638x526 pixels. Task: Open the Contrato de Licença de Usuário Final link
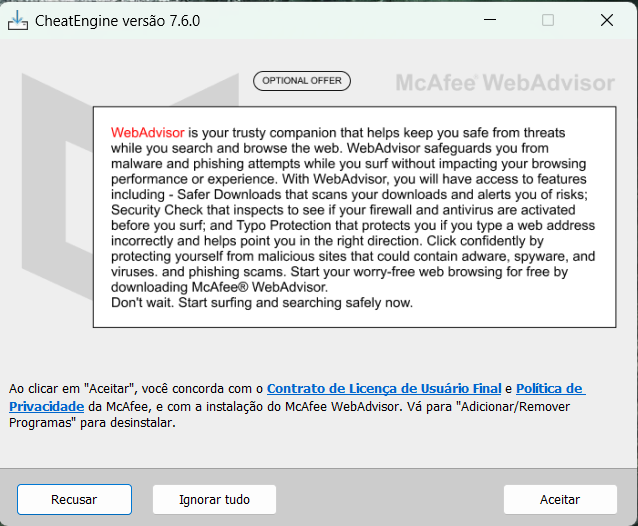pos(384,388)
